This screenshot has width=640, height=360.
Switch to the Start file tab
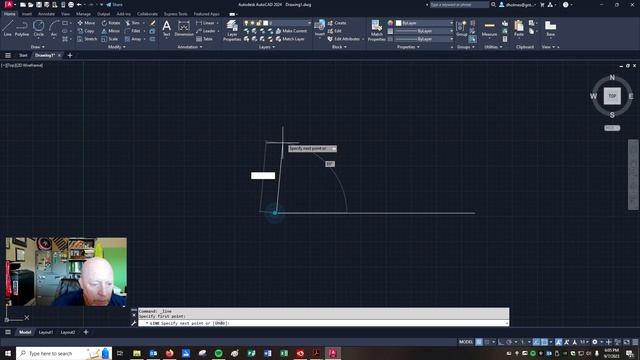[23, 55]
